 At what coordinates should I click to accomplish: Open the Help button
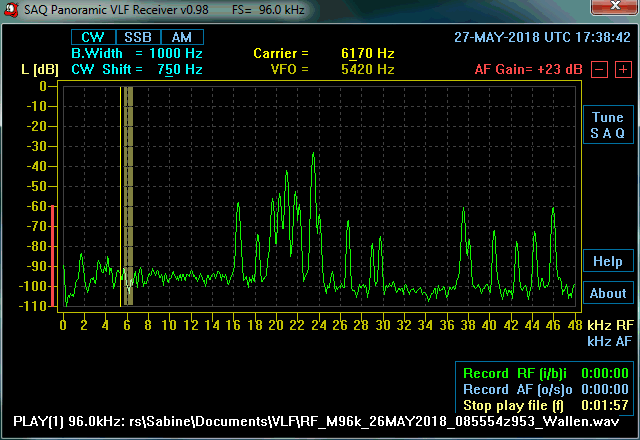(608, 261)
